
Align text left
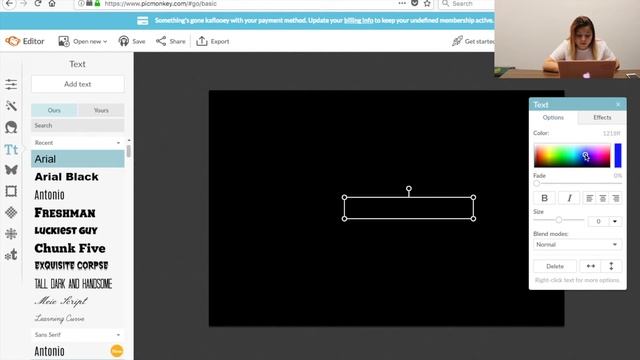point(589,198)
